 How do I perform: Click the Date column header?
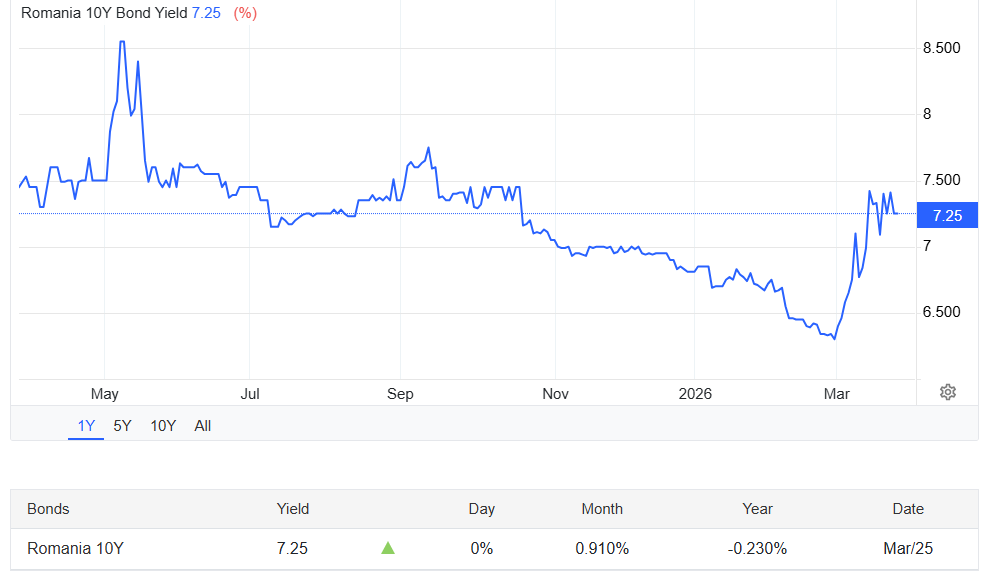908,509
